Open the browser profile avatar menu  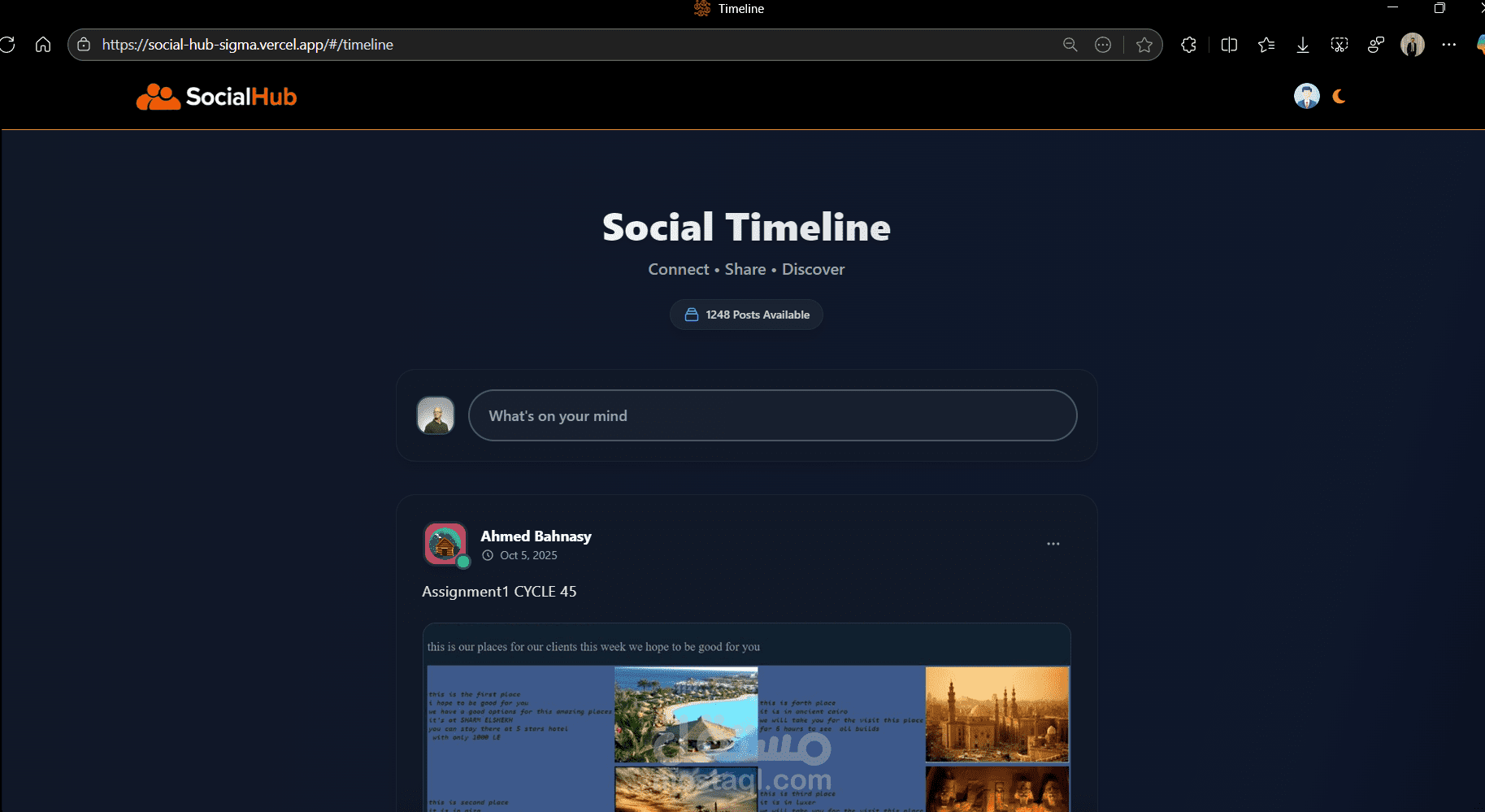click(x=1412, y=45)
